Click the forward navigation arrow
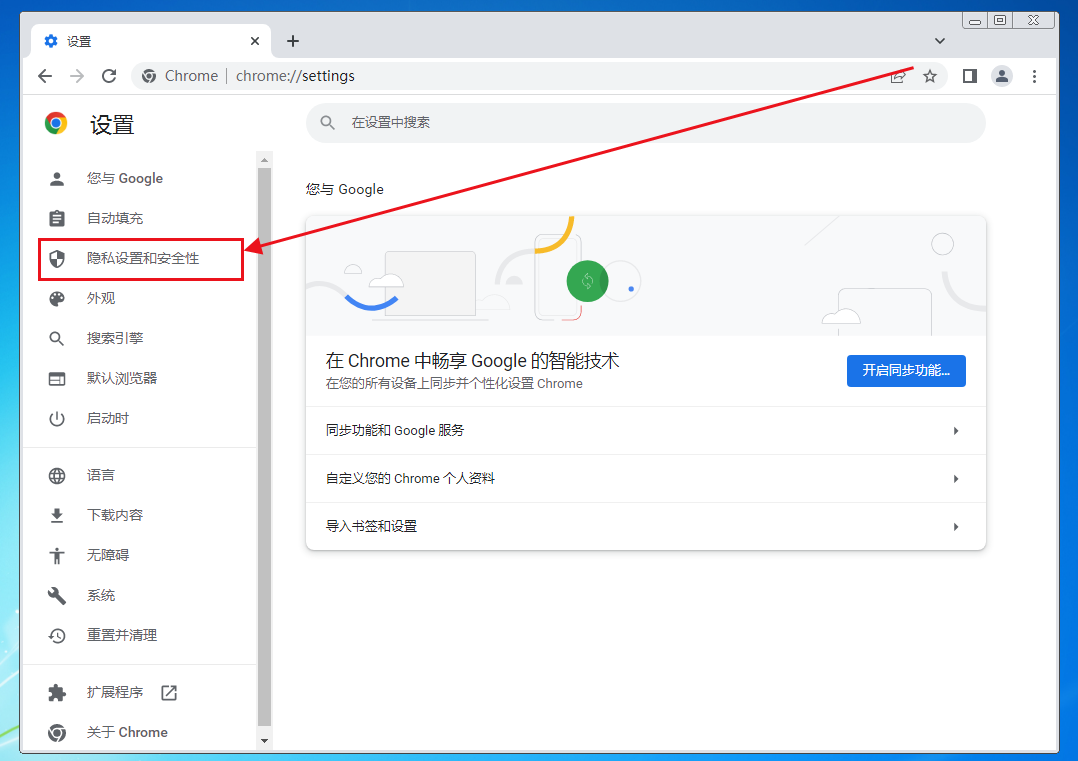Screen dimensions: 1078x761 tap(77, 76)
